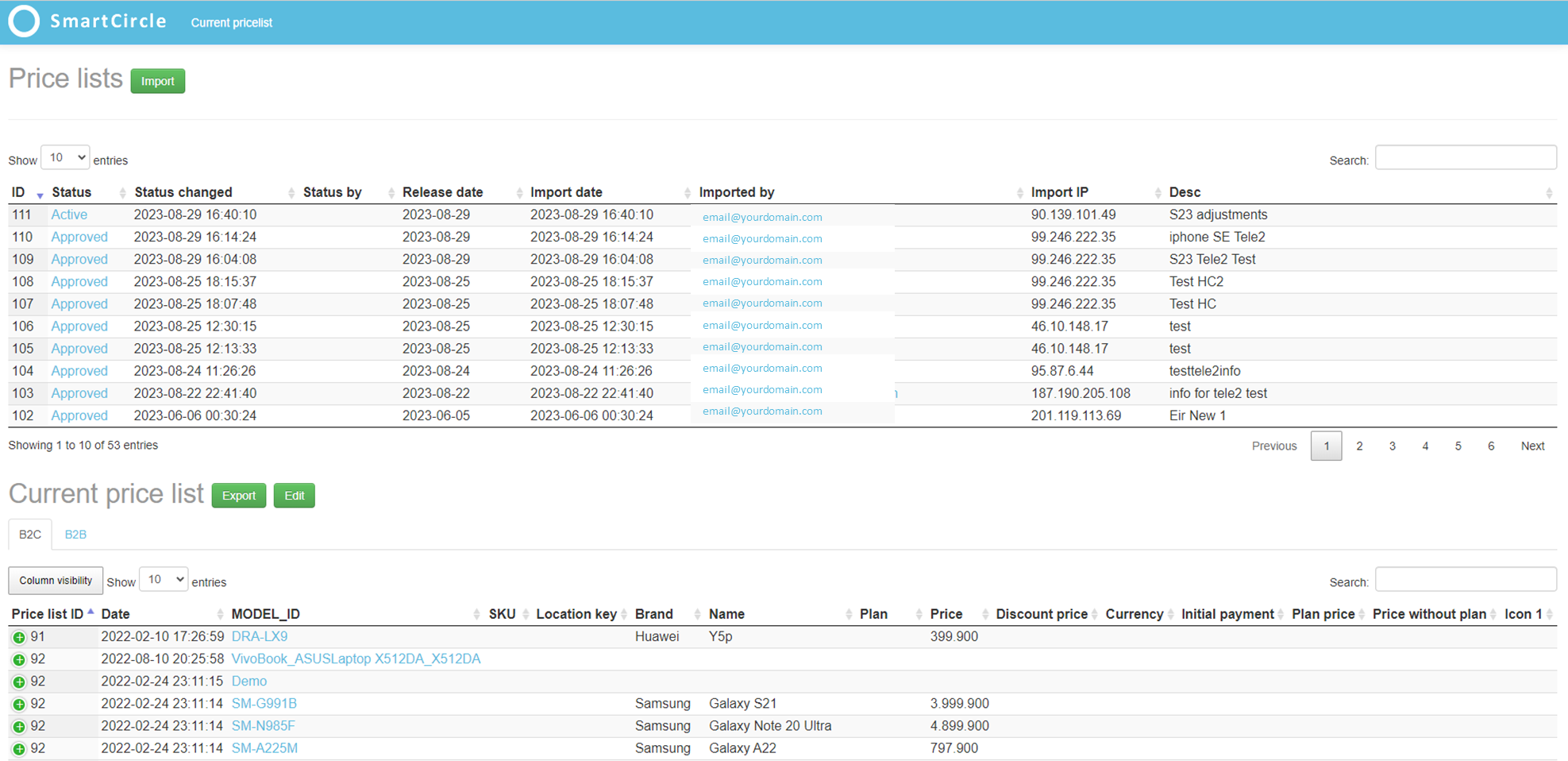Sort by Desc column header

[1361, 192]
